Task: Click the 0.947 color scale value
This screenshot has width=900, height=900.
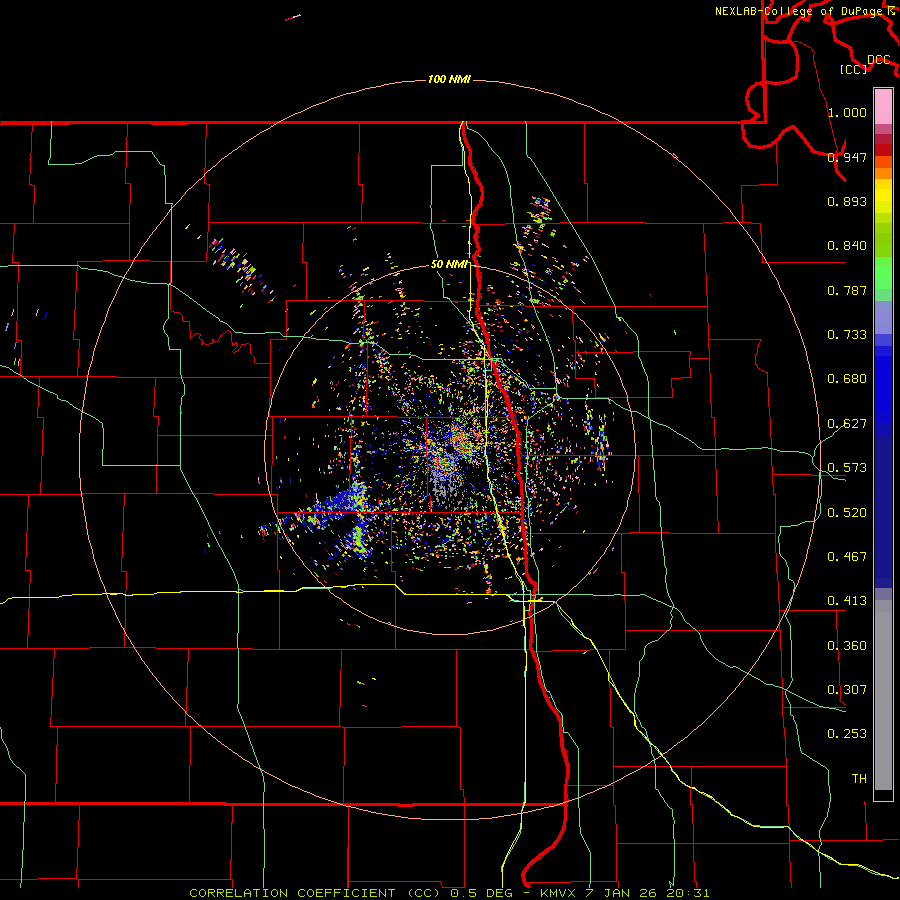Action: coord(847,157)
